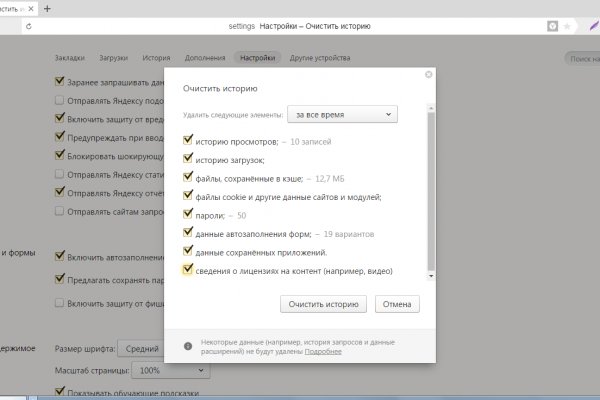The width and height of the screenshot is (600, 400).
Task: Toggle 'файлы, сохранённые в кэше' checkbox
Action: [x=188, y=177]
